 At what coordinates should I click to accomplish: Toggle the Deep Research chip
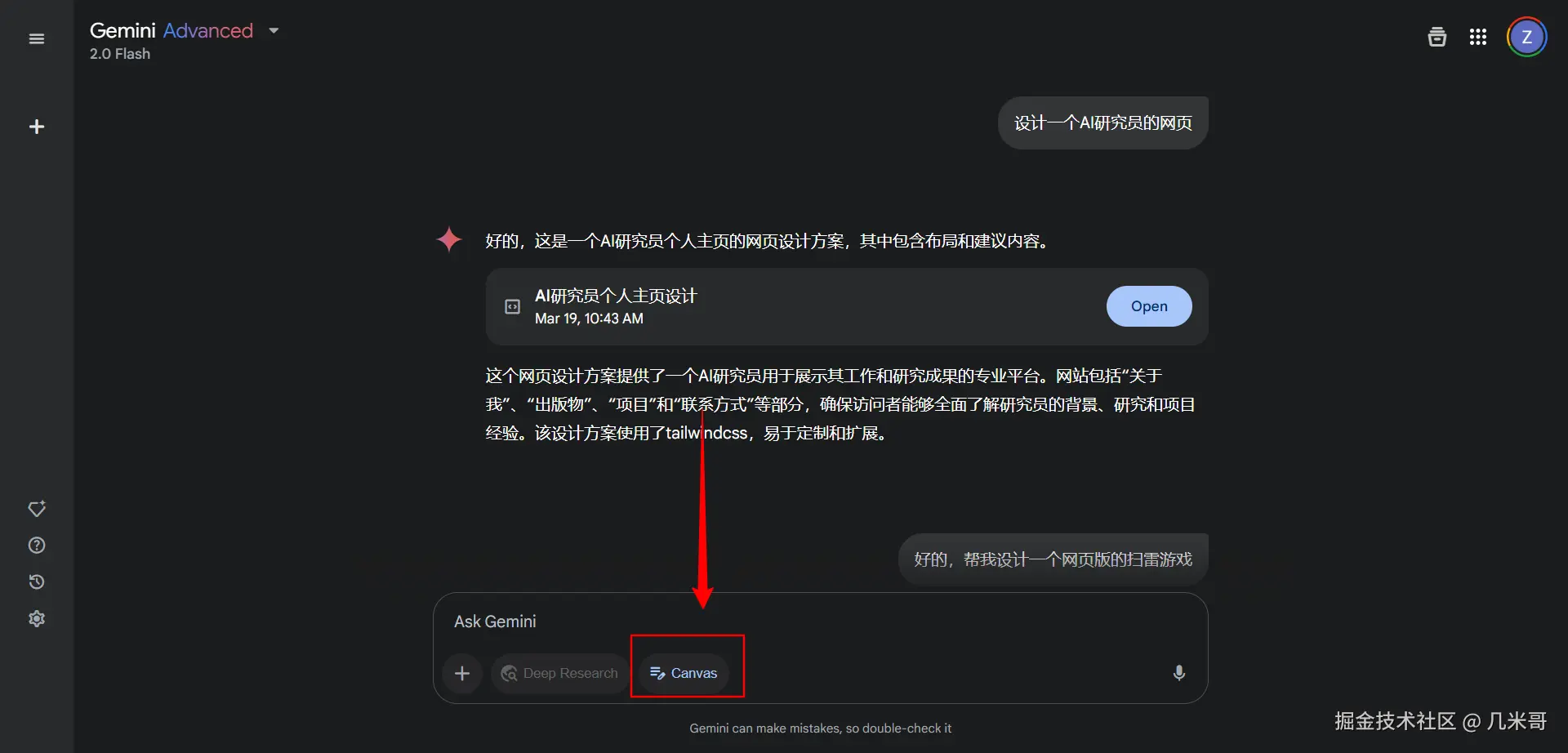560,673
